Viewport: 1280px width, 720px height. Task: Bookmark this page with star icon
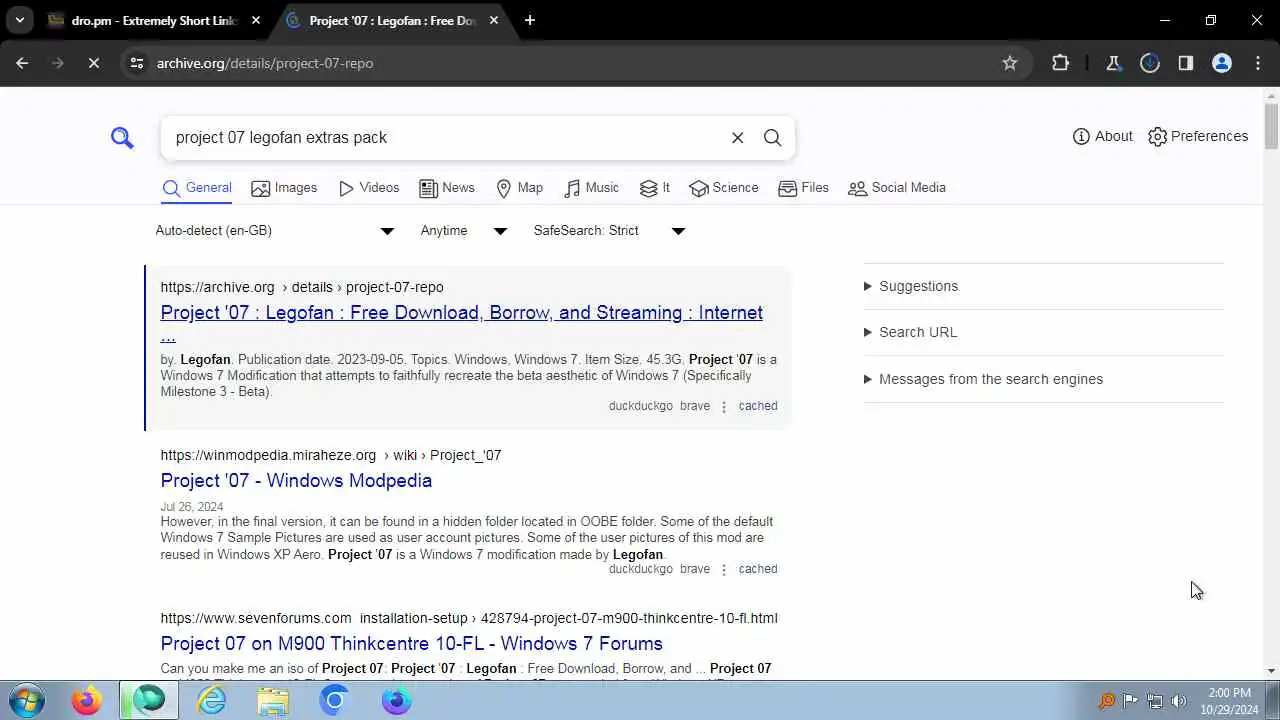(x=1009, y=63)
